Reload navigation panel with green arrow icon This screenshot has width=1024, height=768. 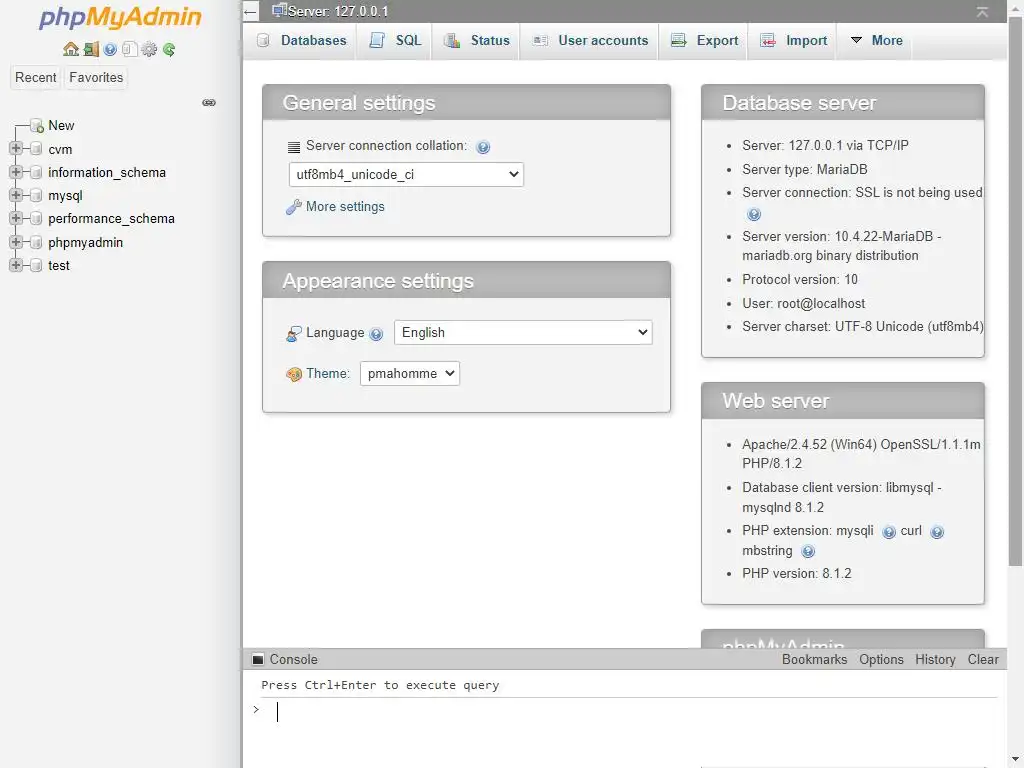tap(168, 49)
